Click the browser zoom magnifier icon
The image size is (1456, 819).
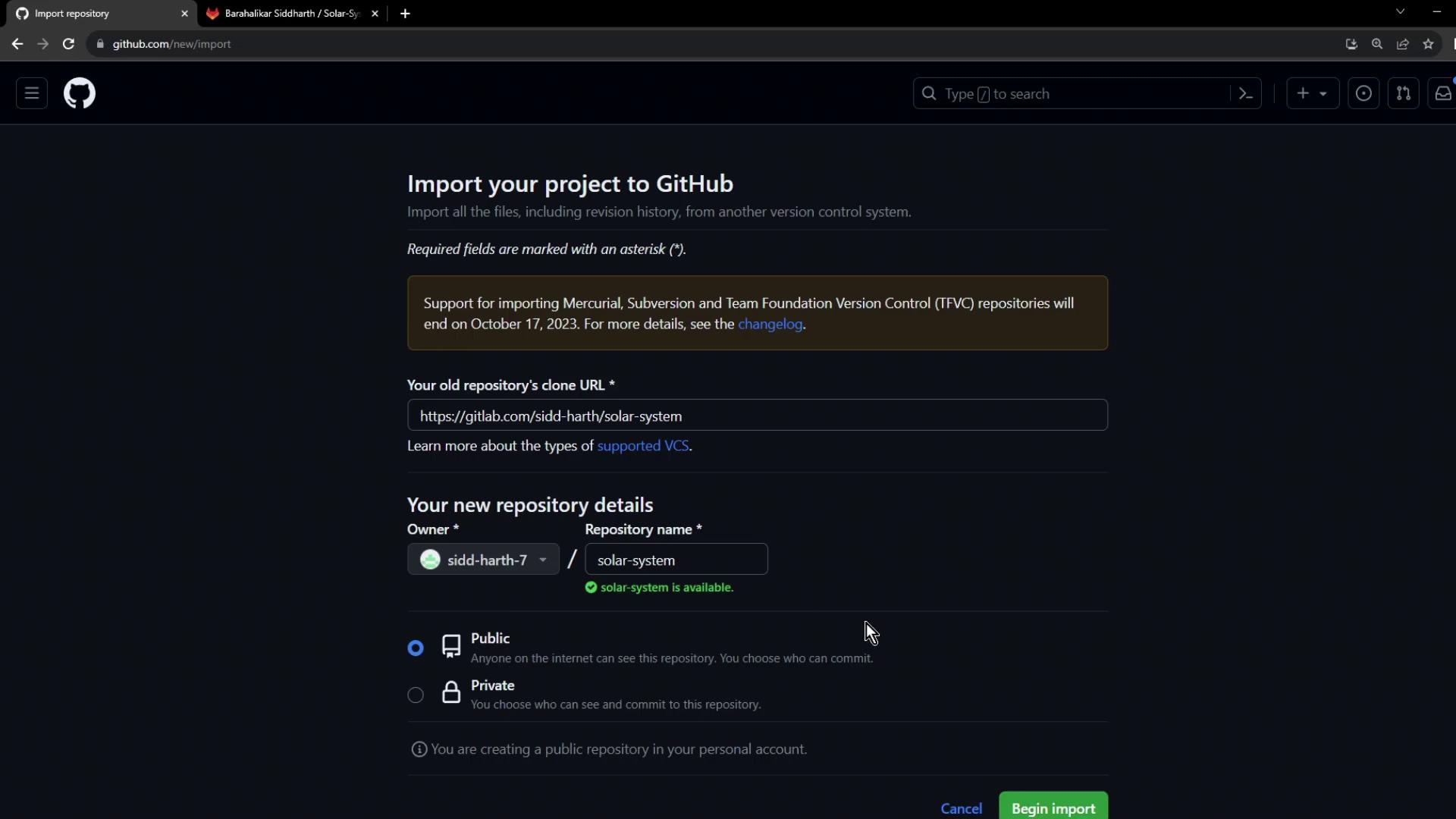[x=1377, y=44]
